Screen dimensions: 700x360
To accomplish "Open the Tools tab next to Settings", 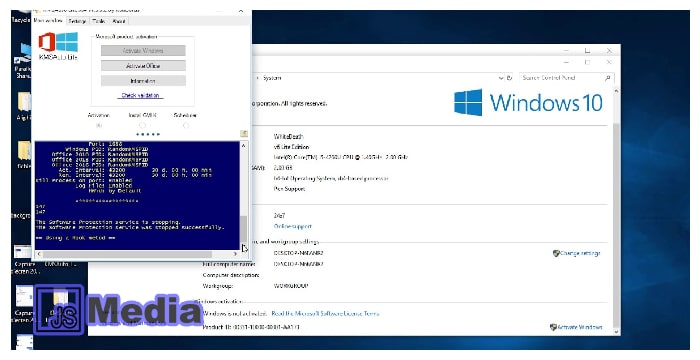I will click(x=98, y=21).
